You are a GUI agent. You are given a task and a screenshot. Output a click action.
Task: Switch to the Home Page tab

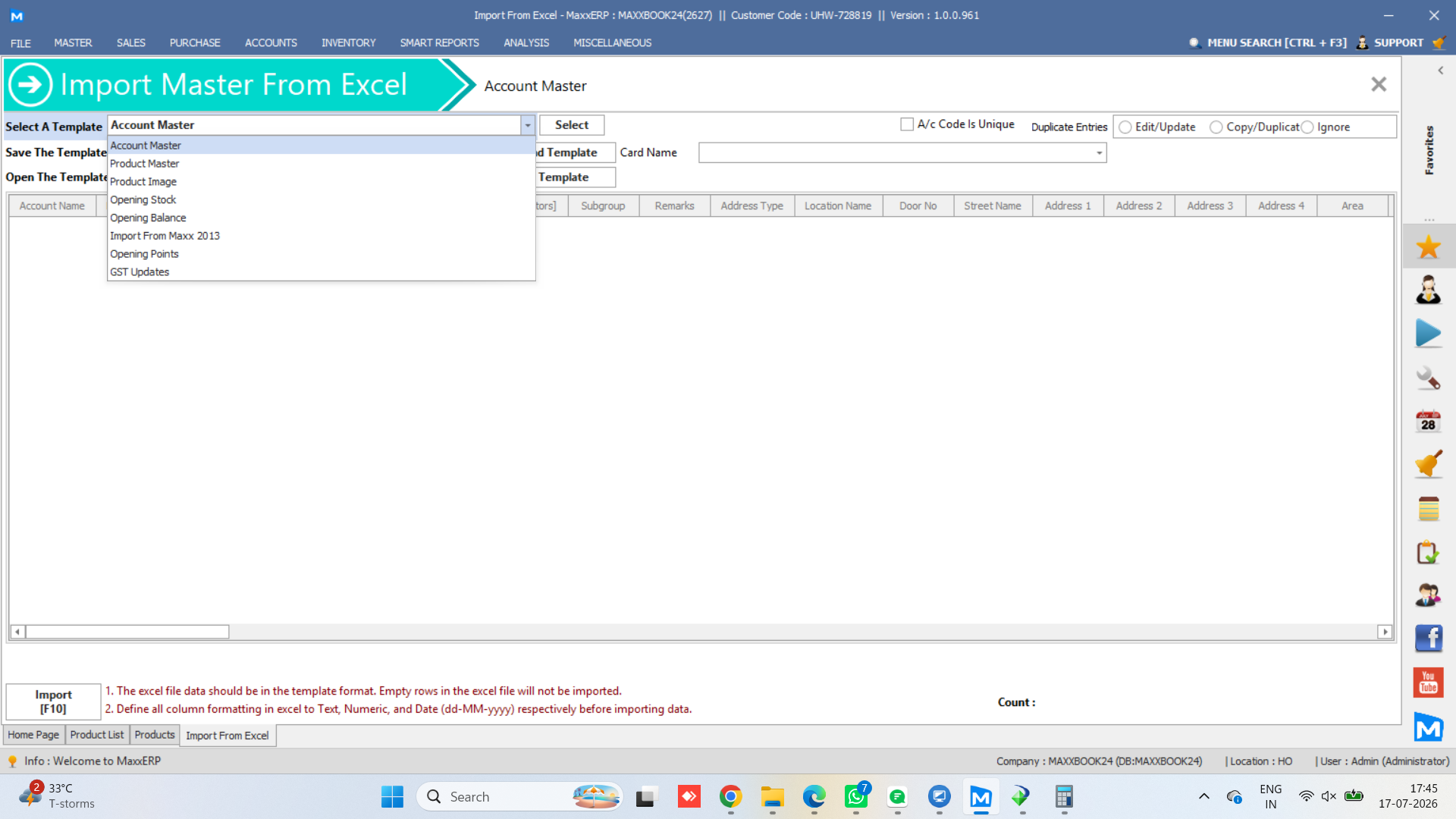(33, 735)
